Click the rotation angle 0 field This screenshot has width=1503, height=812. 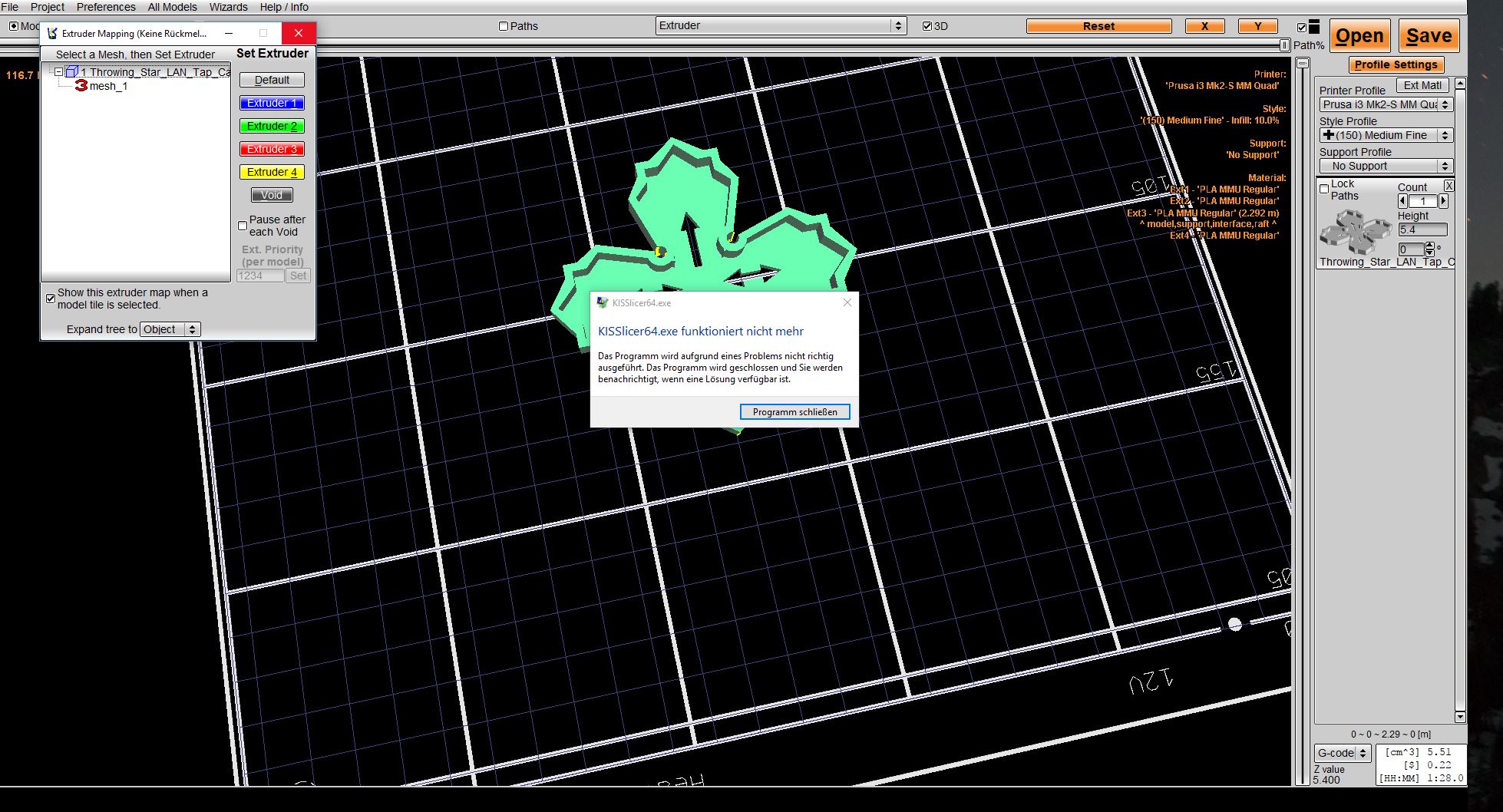(1411, 249)
